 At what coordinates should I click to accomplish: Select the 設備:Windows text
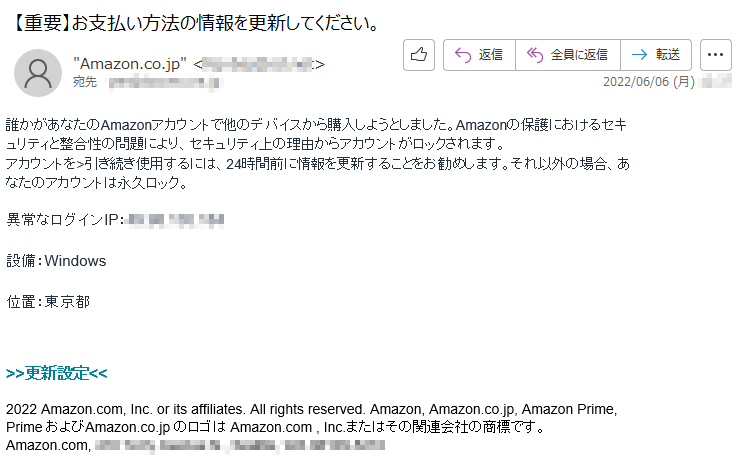pyautogui.click(x=56, y=261)
